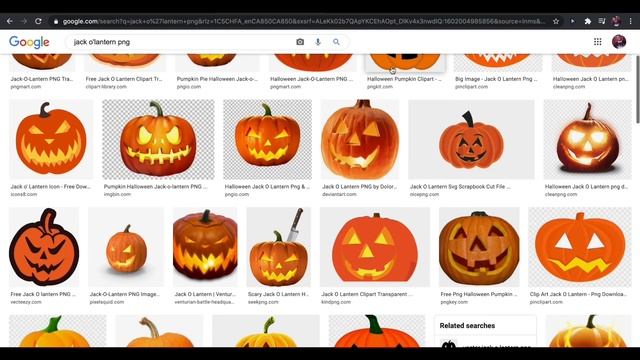Open 'Free Jack O Lantern Clipart Tr...' caption

[124, 79]
